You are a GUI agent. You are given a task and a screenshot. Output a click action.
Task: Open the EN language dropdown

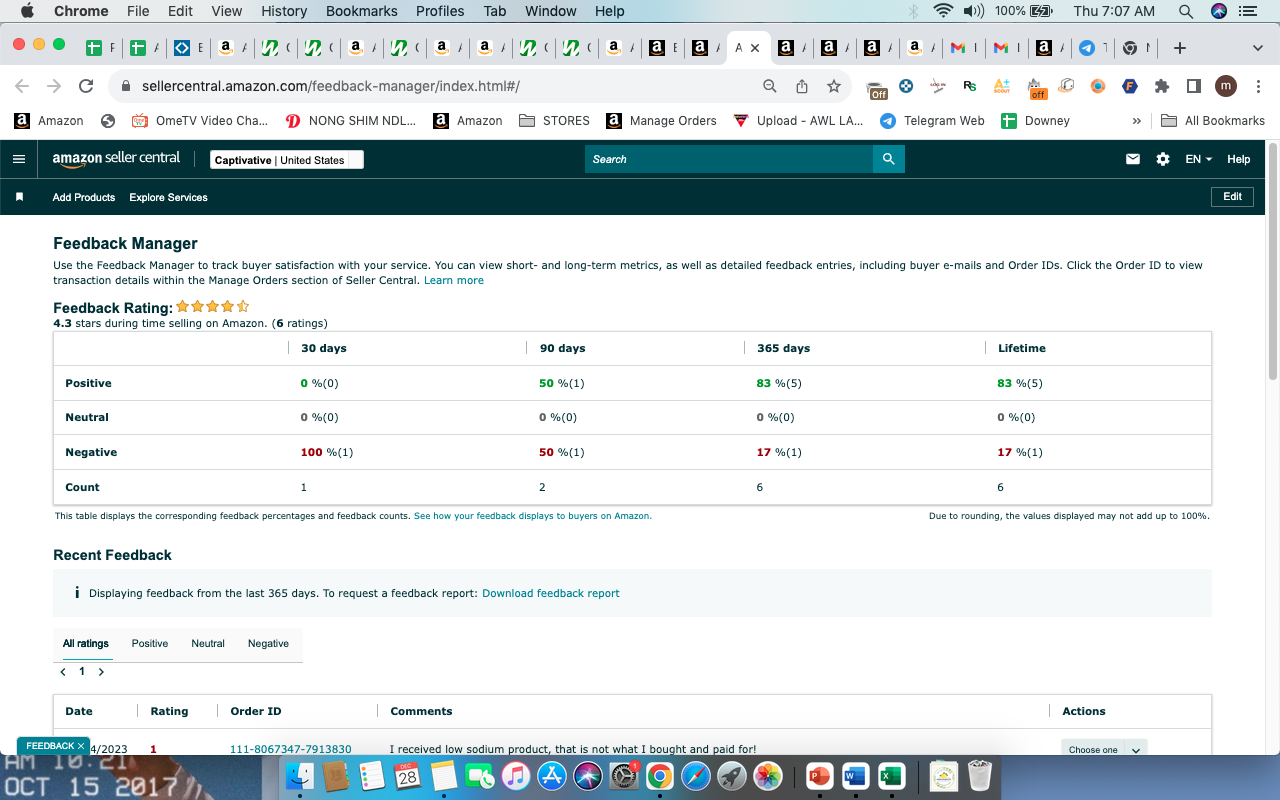pos(1198,159)
